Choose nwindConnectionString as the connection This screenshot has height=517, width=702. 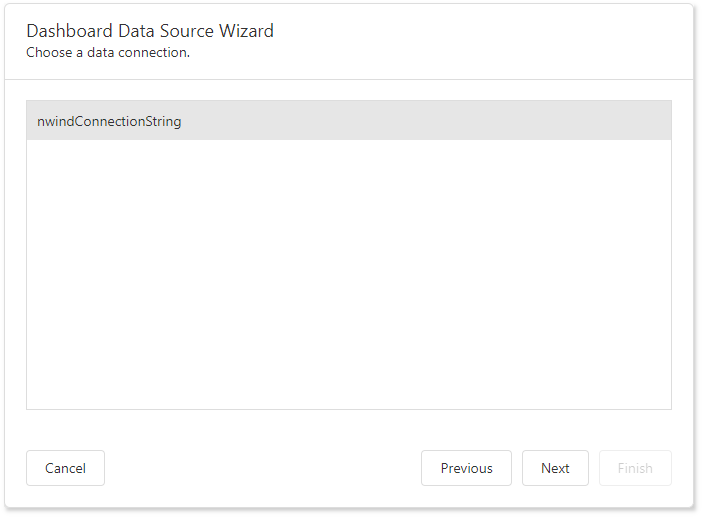click(109, 122)
